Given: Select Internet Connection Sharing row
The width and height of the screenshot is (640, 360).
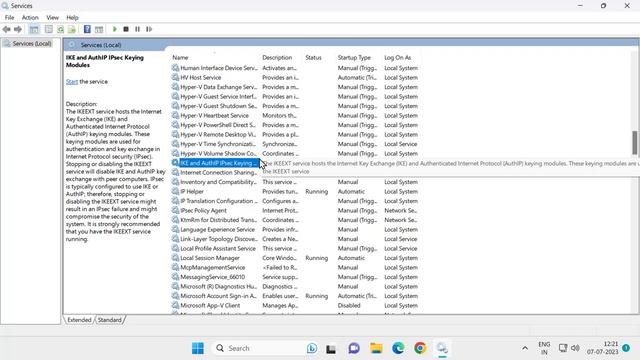Looking at the screenshot, I should 216,173.
